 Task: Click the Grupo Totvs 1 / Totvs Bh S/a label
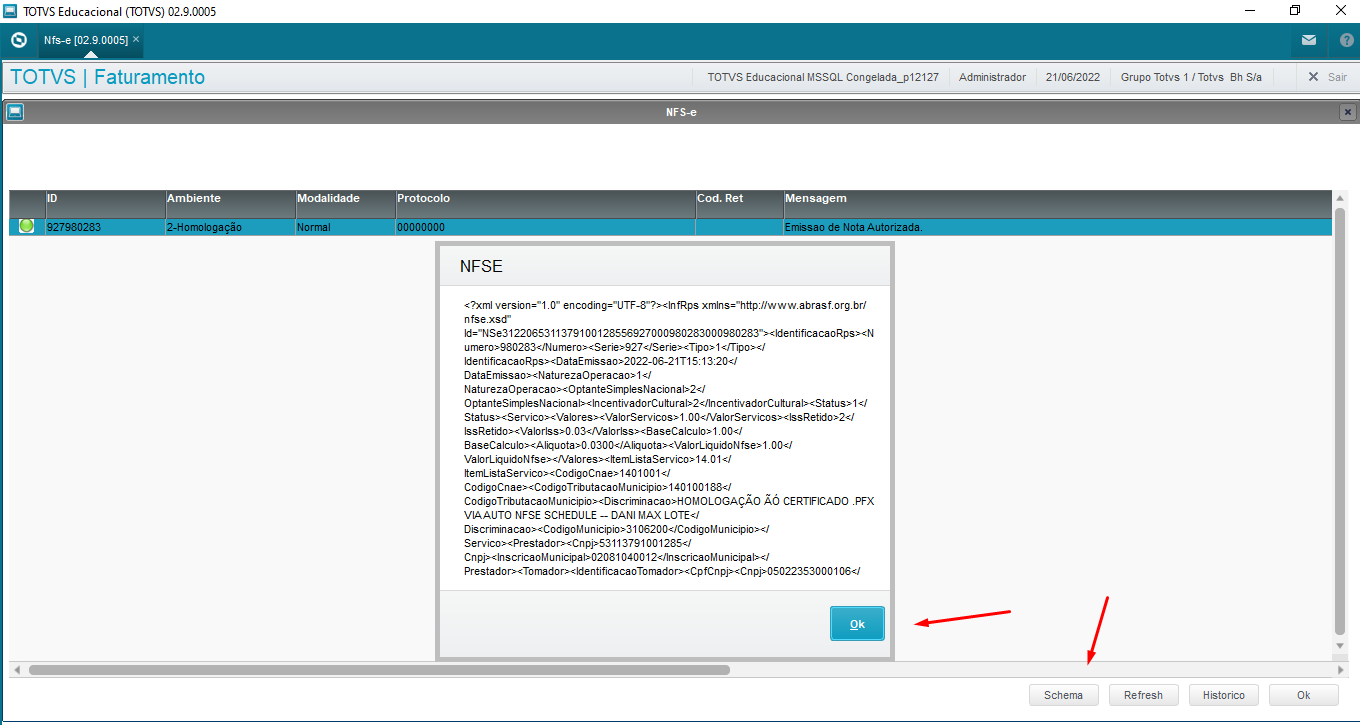[x=1191, y=77]
